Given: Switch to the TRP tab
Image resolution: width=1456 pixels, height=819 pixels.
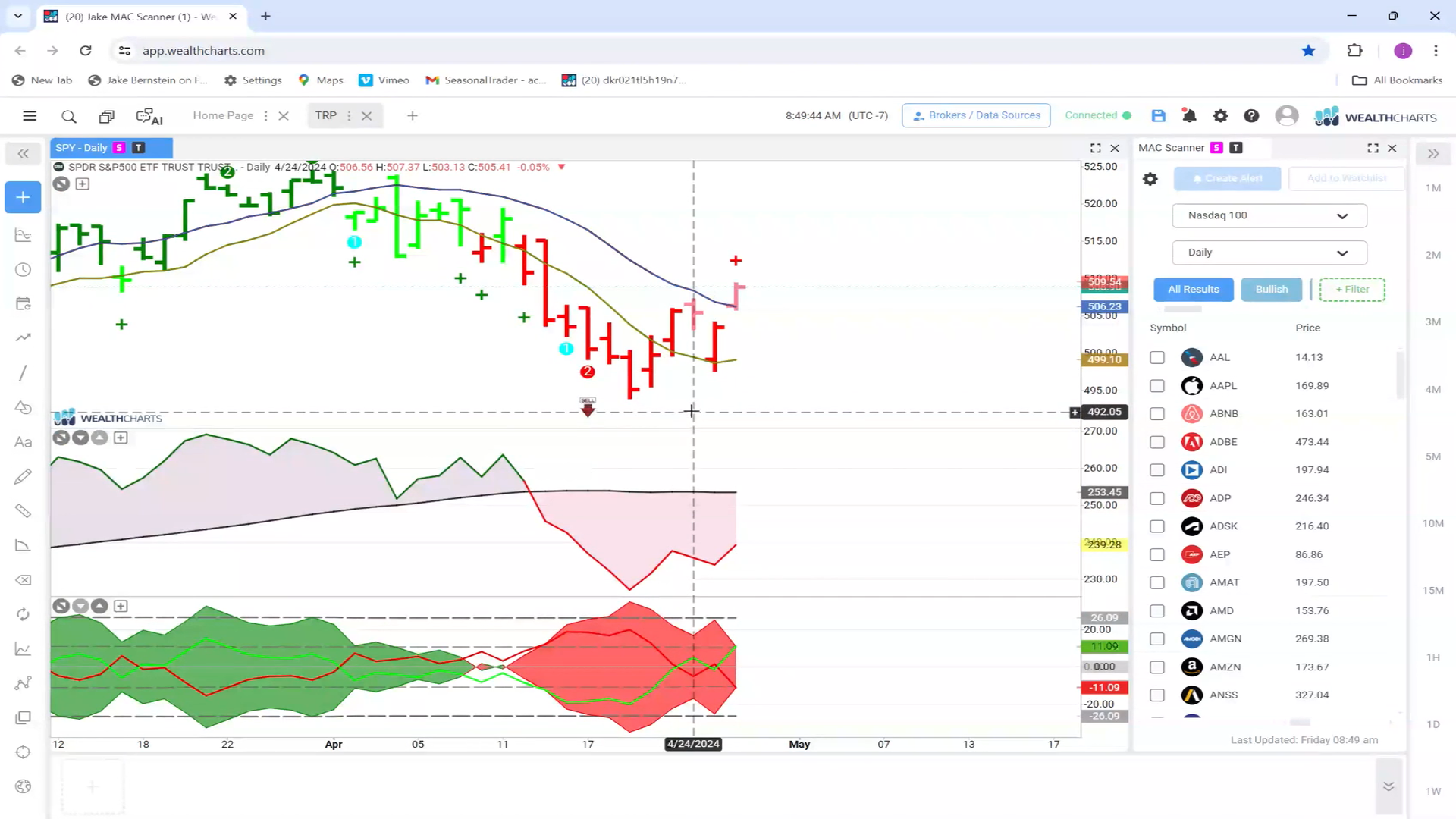Looking at the screenshot, I should click(326, 115).
